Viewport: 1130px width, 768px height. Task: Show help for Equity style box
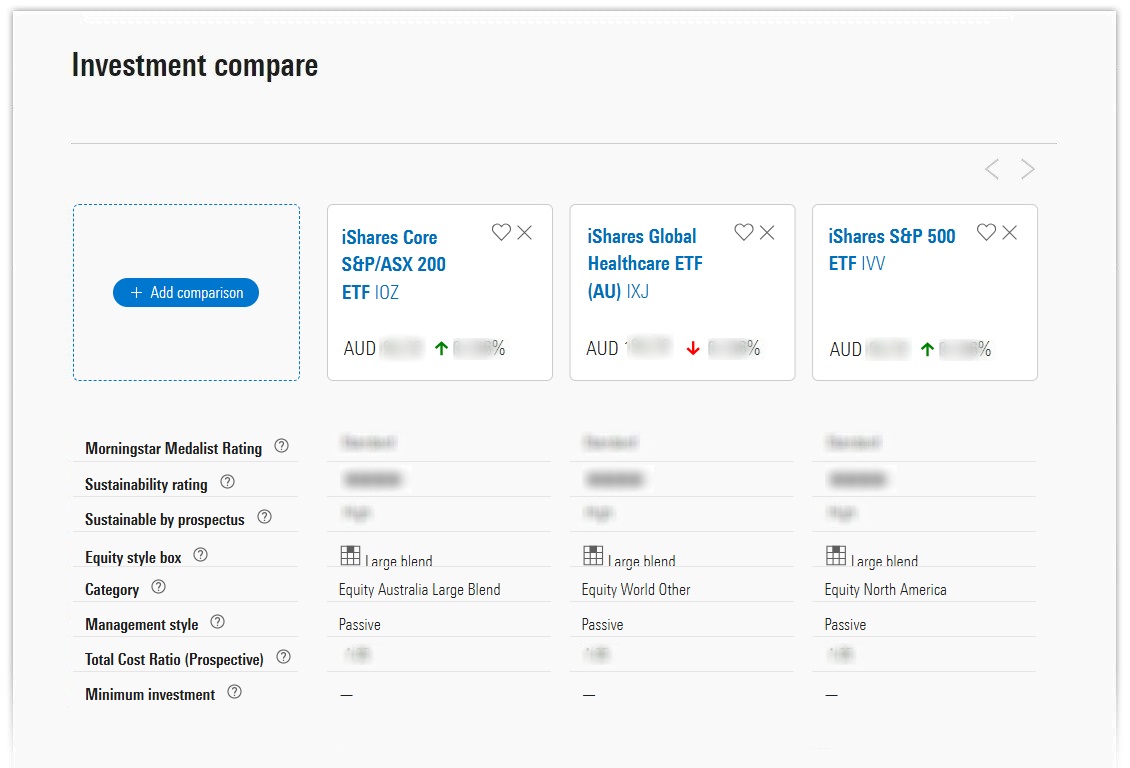click(201, 555)
